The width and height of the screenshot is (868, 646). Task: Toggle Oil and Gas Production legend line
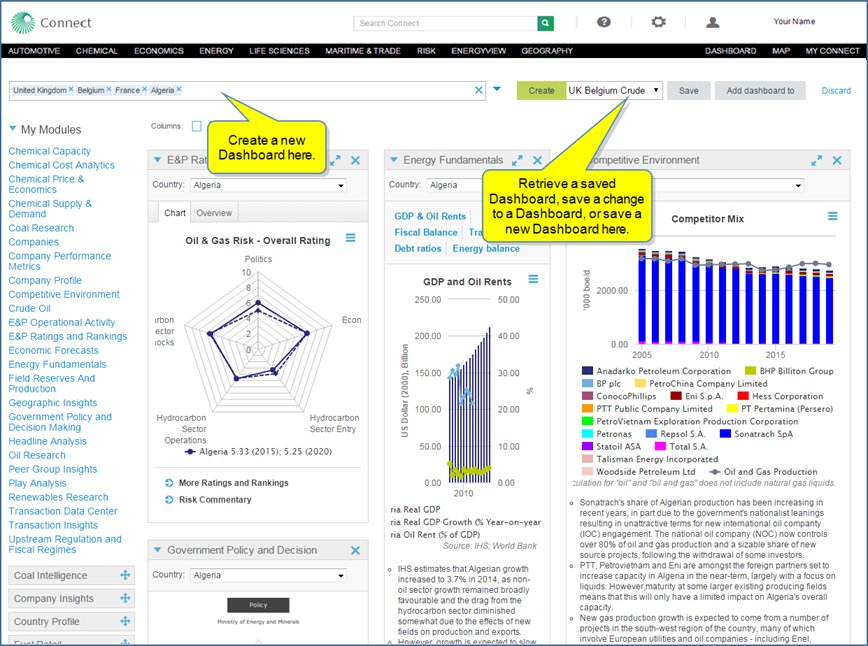coord(763,472)
